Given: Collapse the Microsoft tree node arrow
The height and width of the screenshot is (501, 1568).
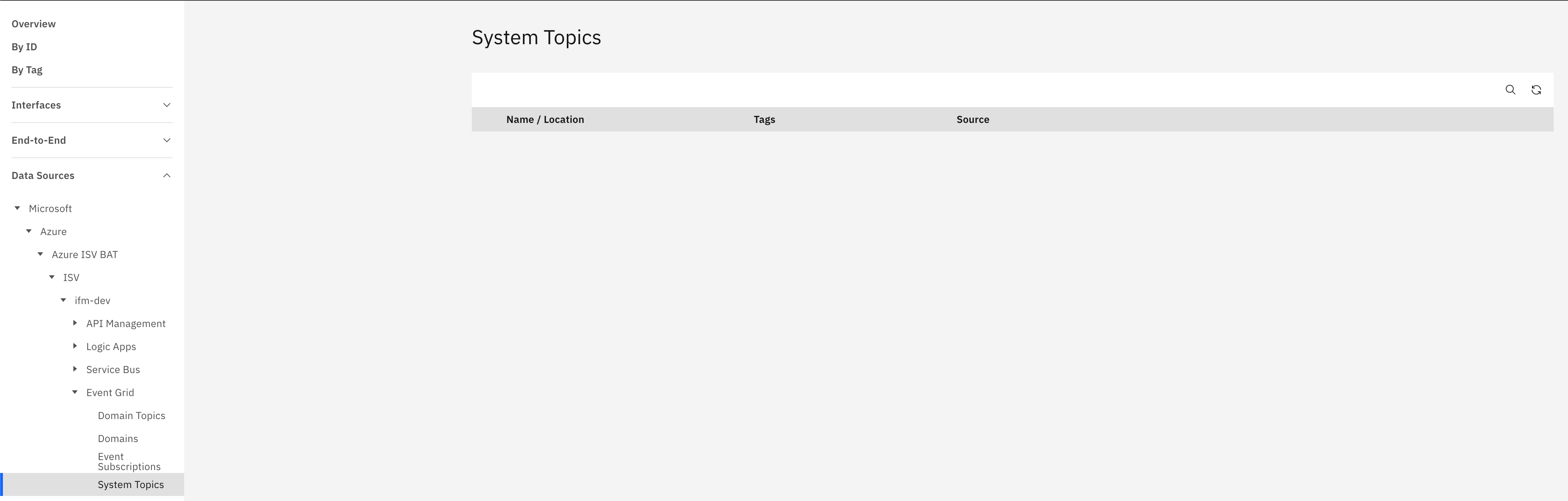Looking at the screenshot, I should coord(18,208).
